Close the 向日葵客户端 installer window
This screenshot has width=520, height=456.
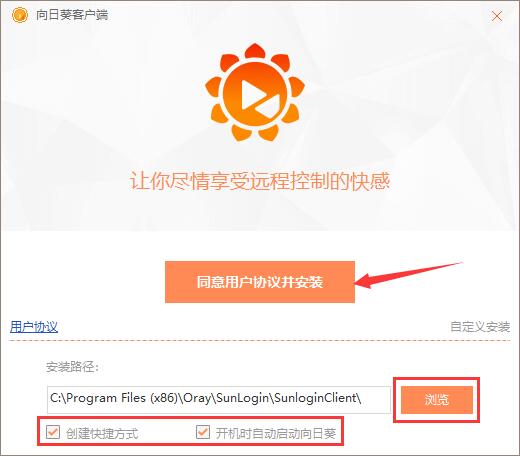click(497, 16)
